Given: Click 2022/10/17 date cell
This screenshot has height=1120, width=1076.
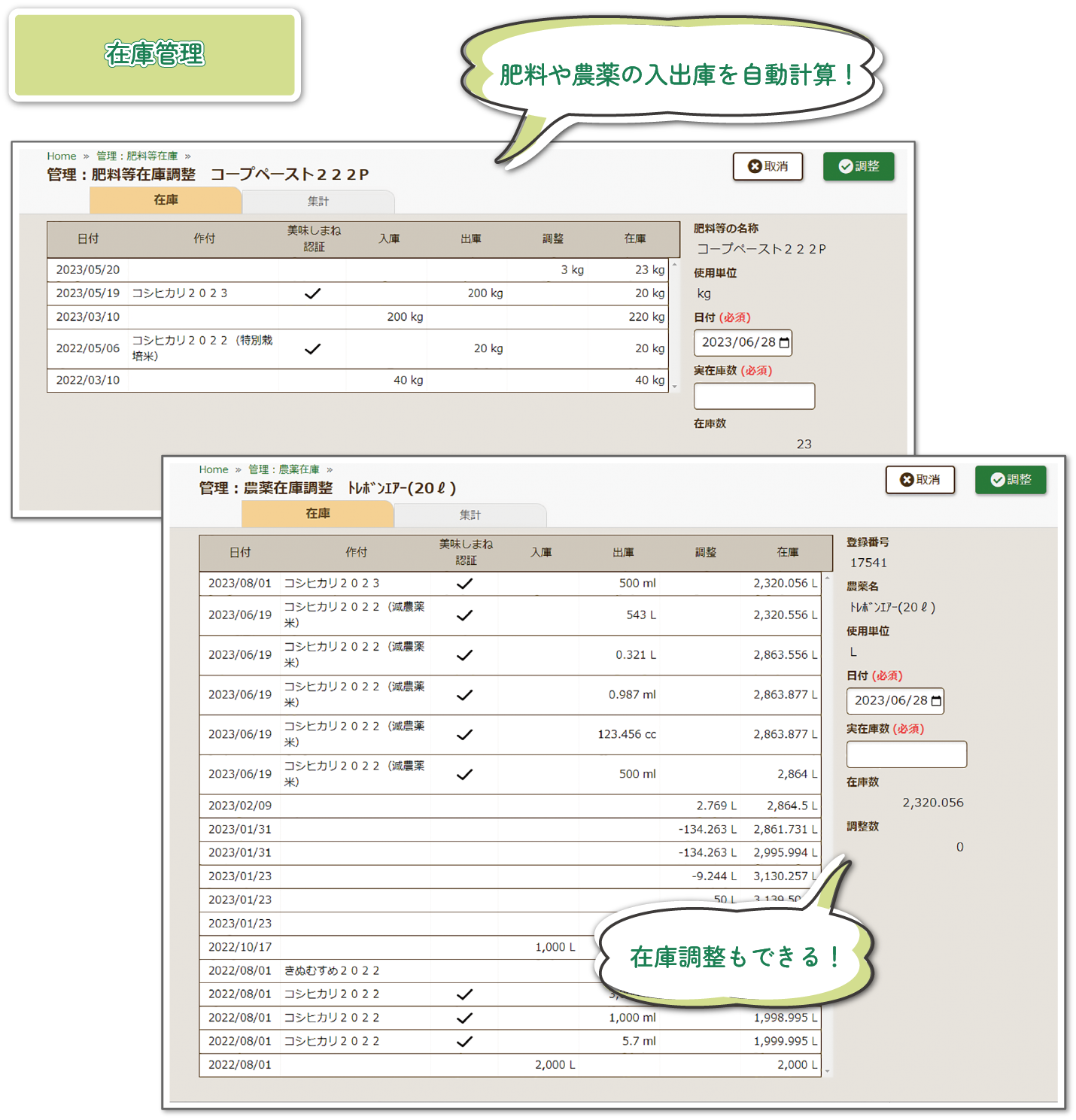Looking at the screenshot, I should coord(240,947).
